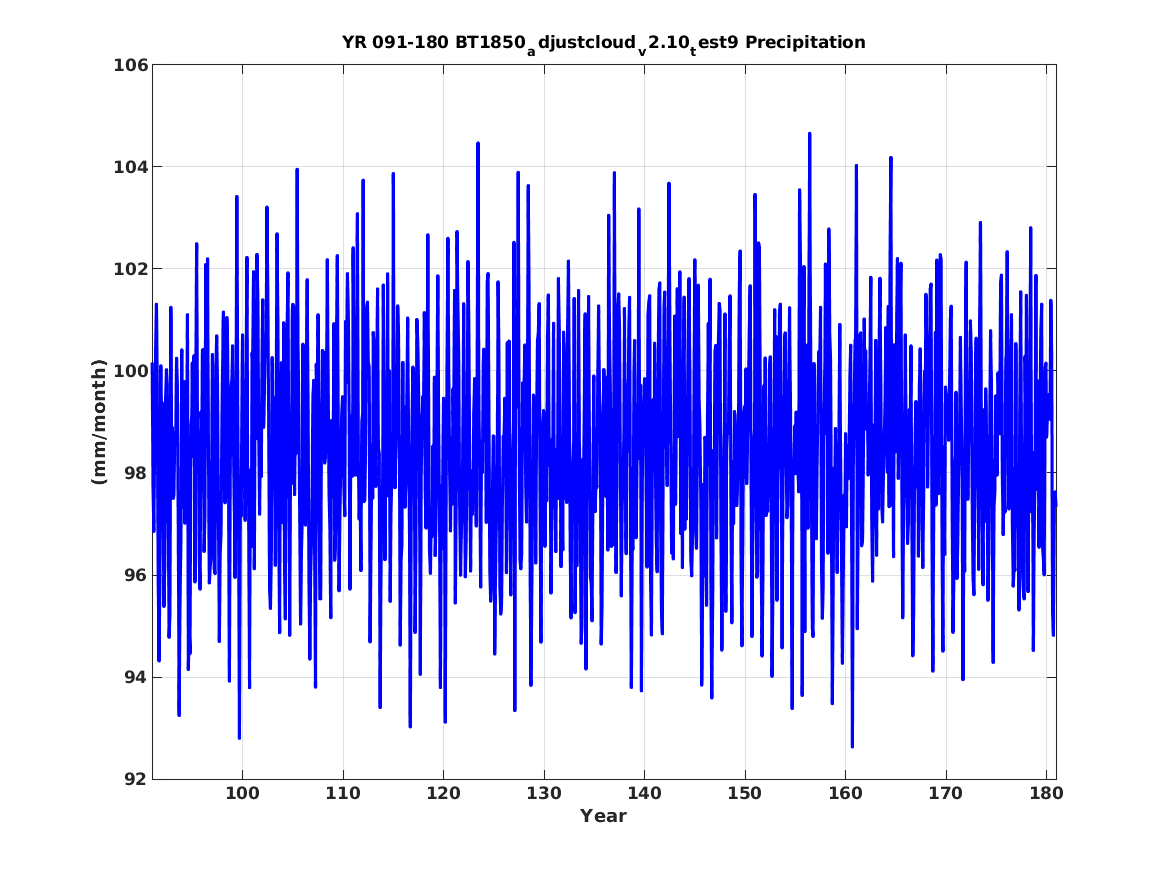Click y-axis tick label 106
This screenshot has width=1167, height=875.
coord(130,65)
